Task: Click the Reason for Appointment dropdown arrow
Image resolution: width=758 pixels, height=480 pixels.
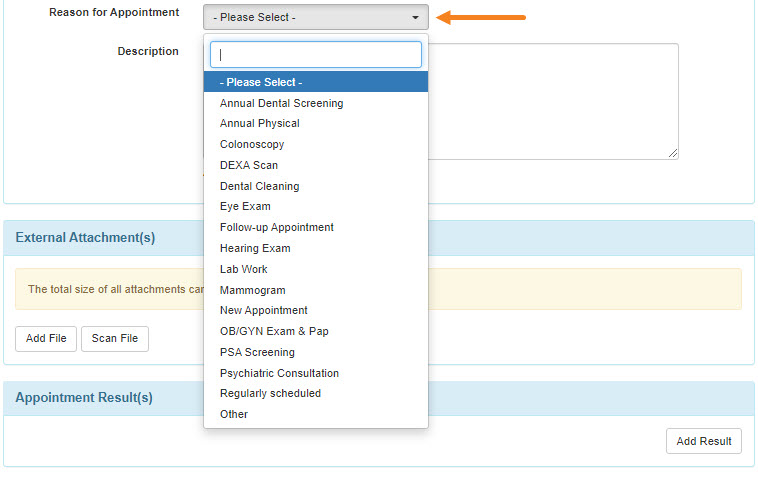Action: click(x=415, y=18)
